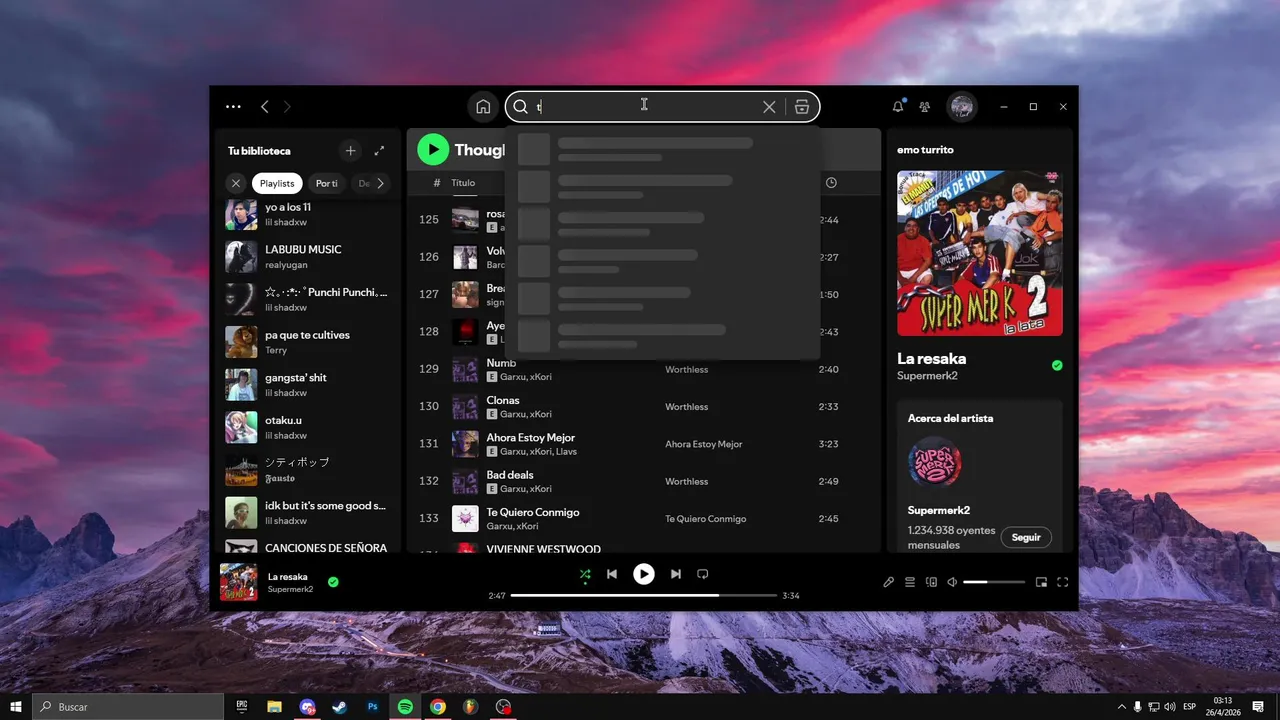Select the Por ti filter chip
1280x720 pixels.
(327, 183)
